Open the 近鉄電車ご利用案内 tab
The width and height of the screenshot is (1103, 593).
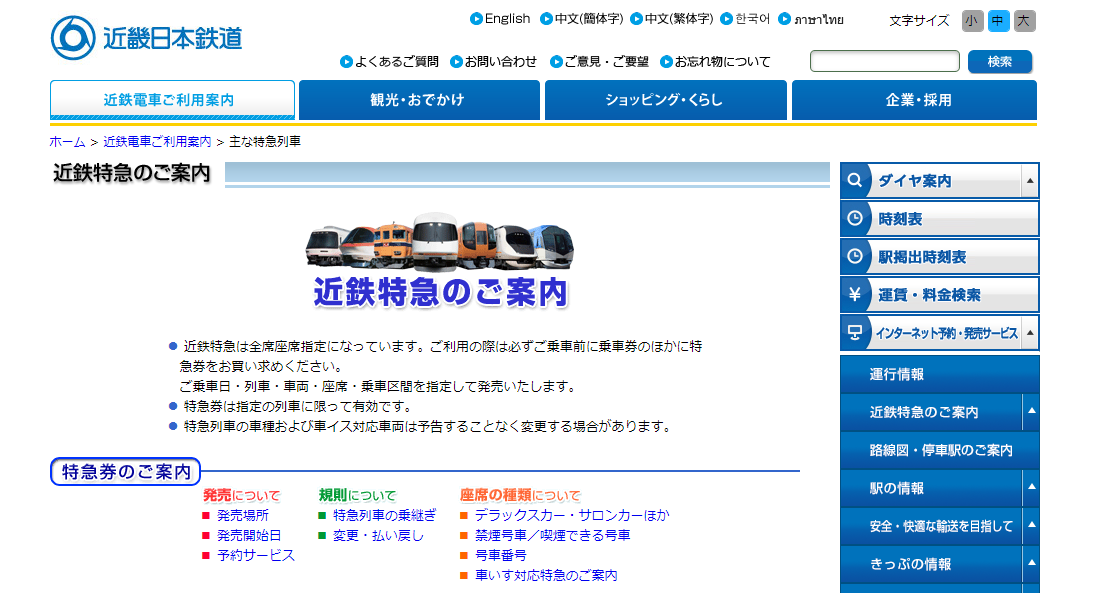click(172, 100)
